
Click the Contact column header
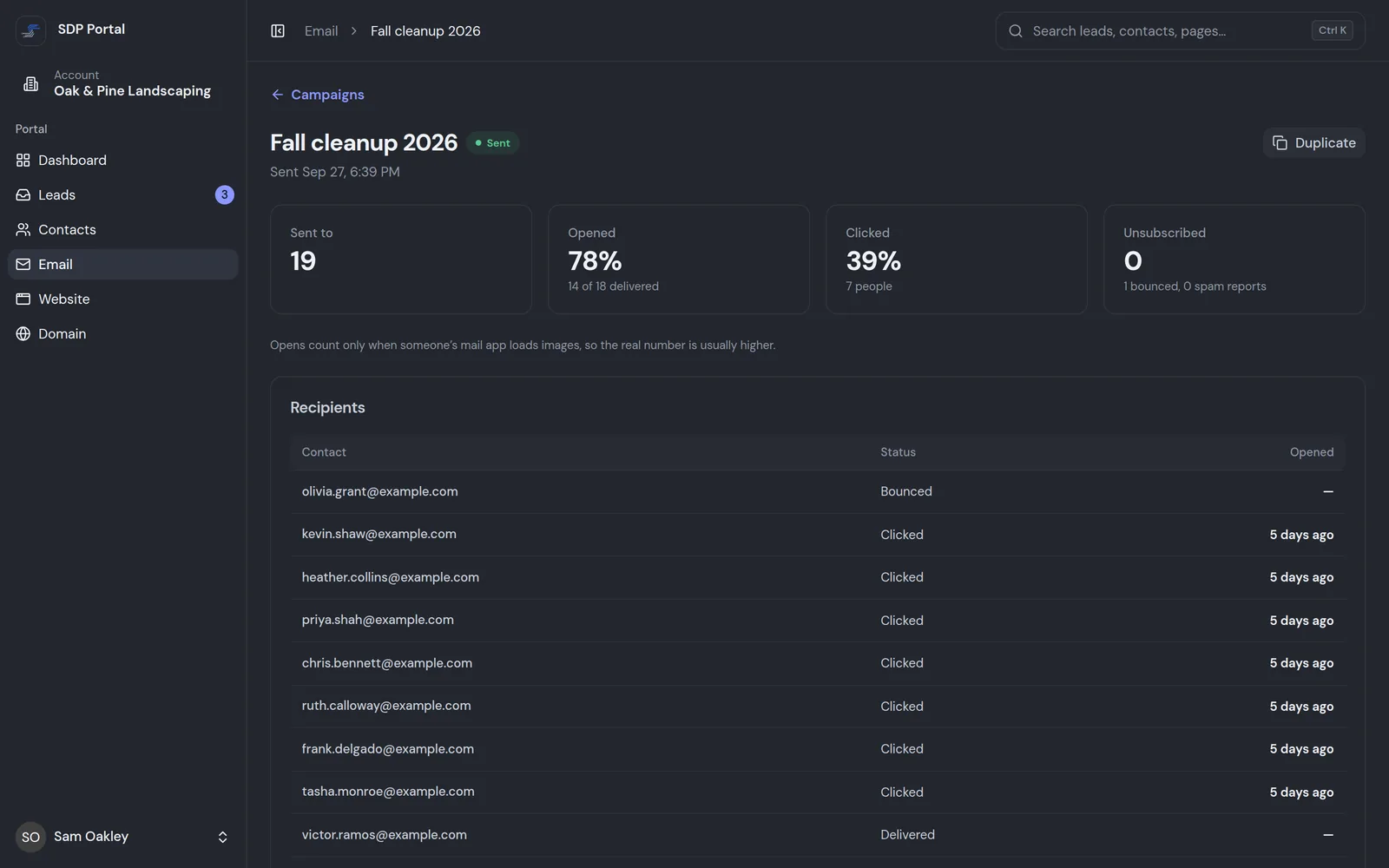pos(324,452)
